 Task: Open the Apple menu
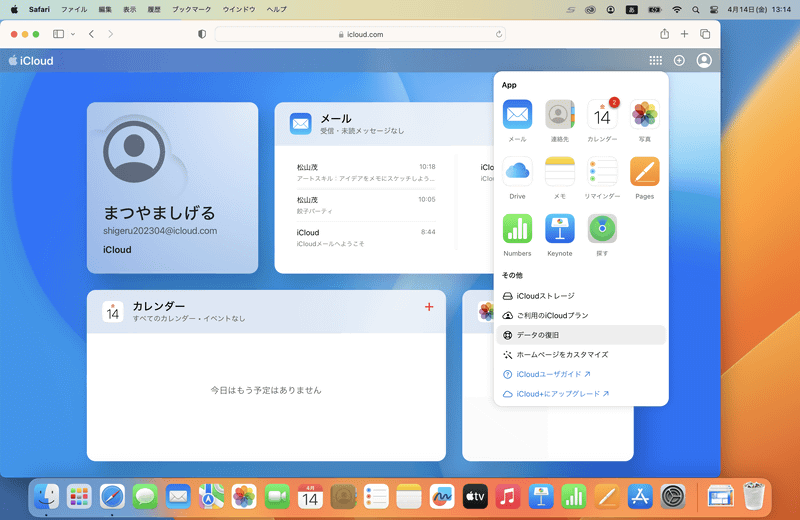coord(14,9)
